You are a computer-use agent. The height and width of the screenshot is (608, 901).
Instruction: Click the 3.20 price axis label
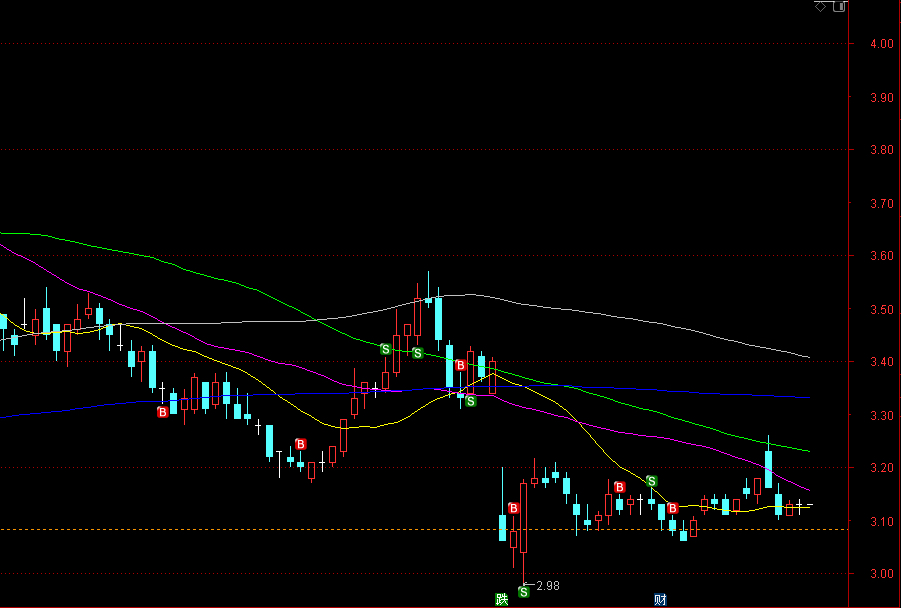coord(882,468)
